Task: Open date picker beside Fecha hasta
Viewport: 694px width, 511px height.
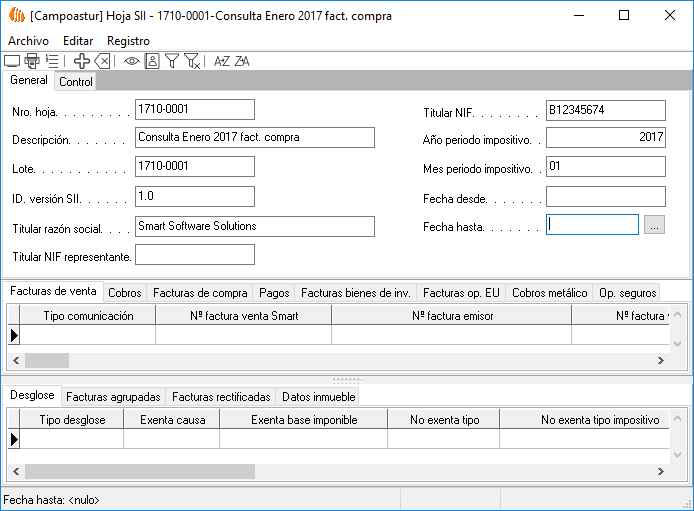Action: [x=654, y=225]
